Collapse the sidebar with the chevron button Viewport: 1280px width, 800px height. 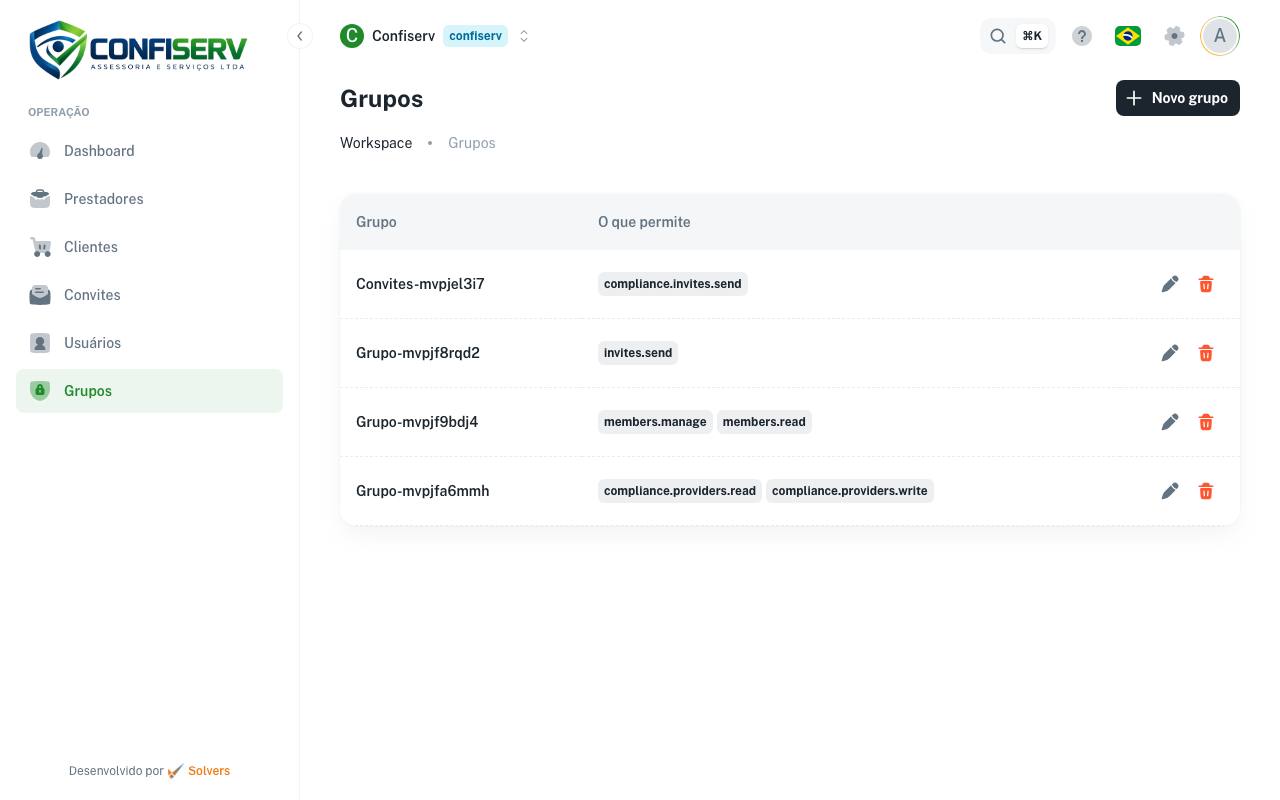(x=299, y=36)
